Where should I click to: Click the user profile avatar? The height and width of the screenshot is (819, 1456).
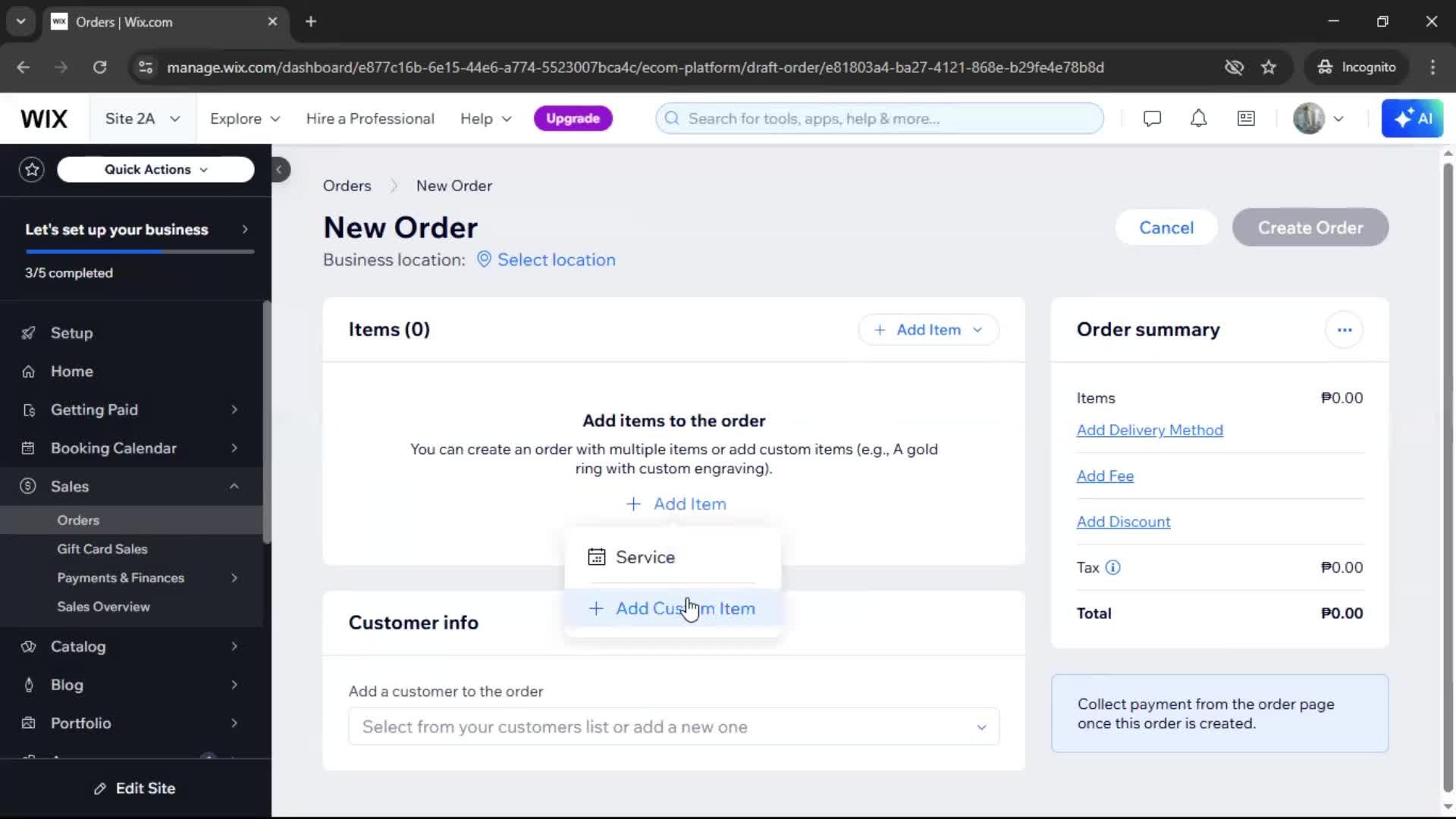tap(1308, 118)
